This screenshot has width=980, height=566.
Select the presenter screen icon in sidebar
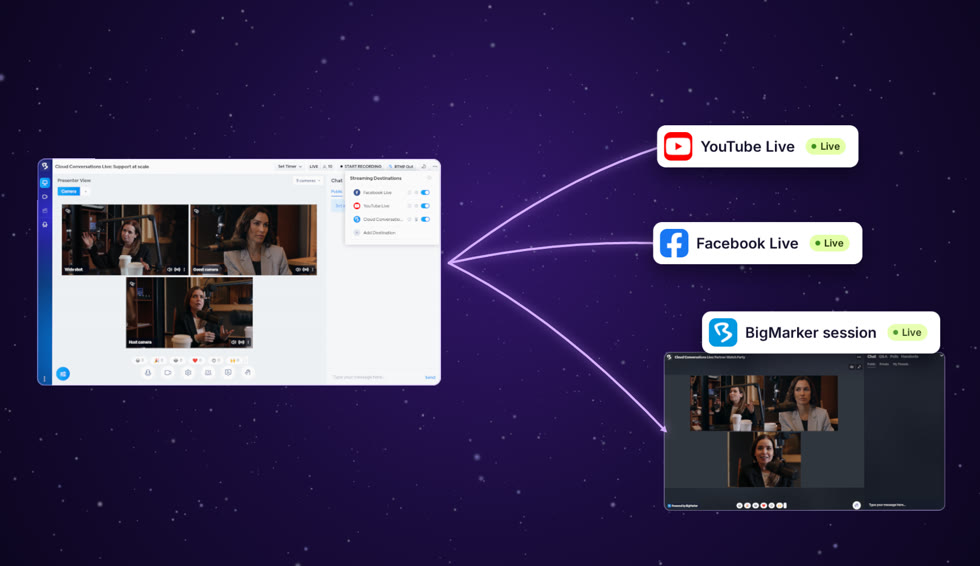[x=44, y=183]
